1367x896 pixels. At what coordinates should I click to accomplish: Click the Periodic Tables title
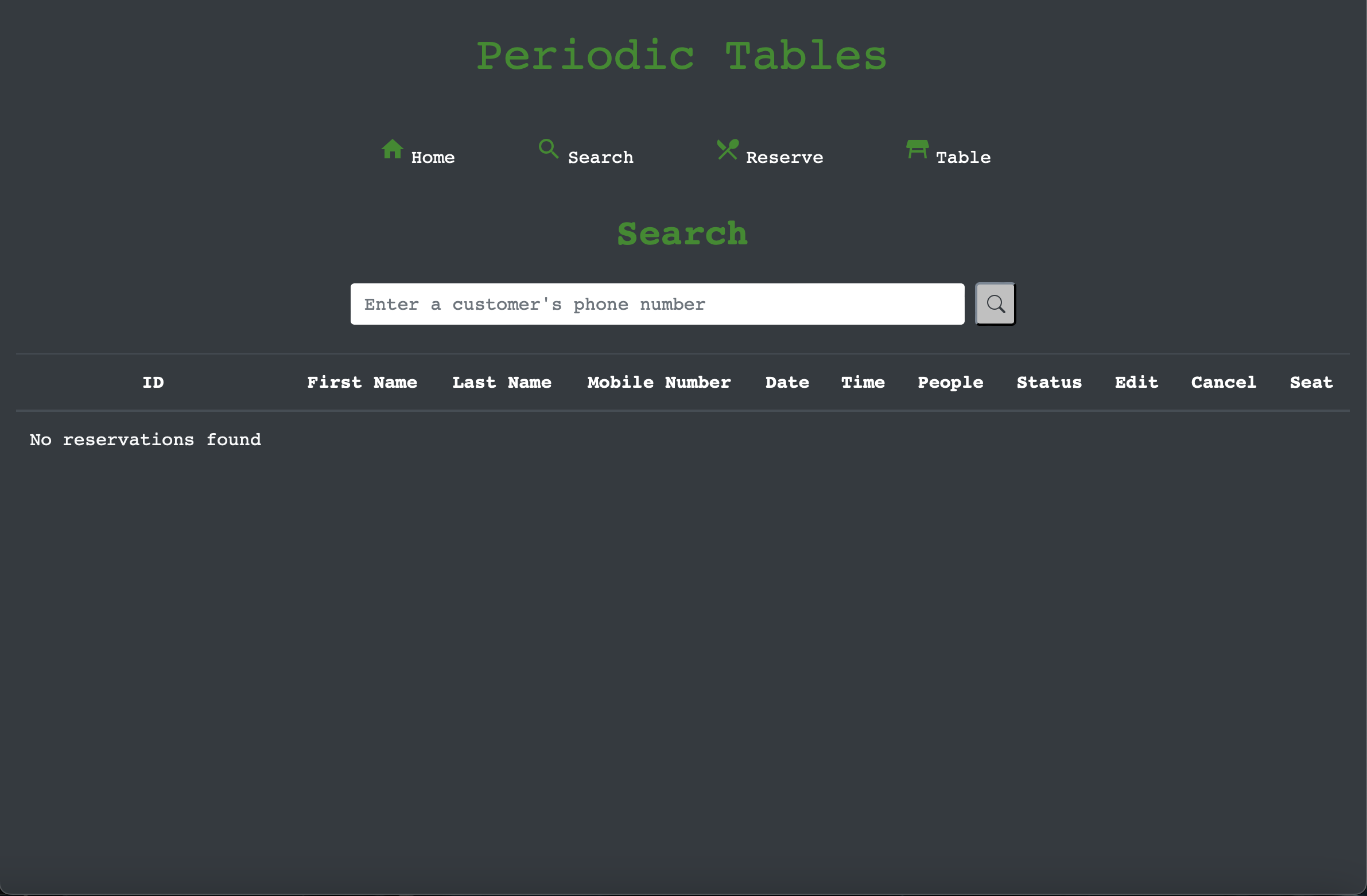pyautogui.click(x=682, y=55)
